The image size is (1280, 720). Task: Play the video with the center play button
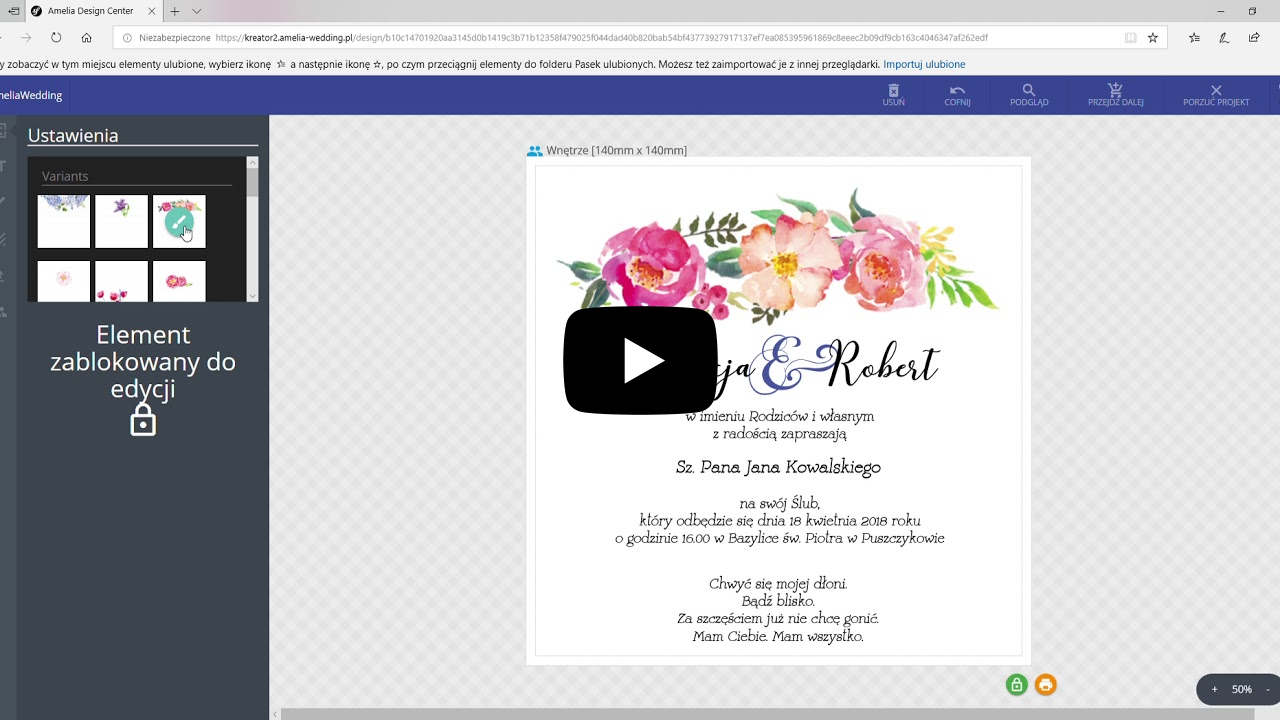pos(641,361)
